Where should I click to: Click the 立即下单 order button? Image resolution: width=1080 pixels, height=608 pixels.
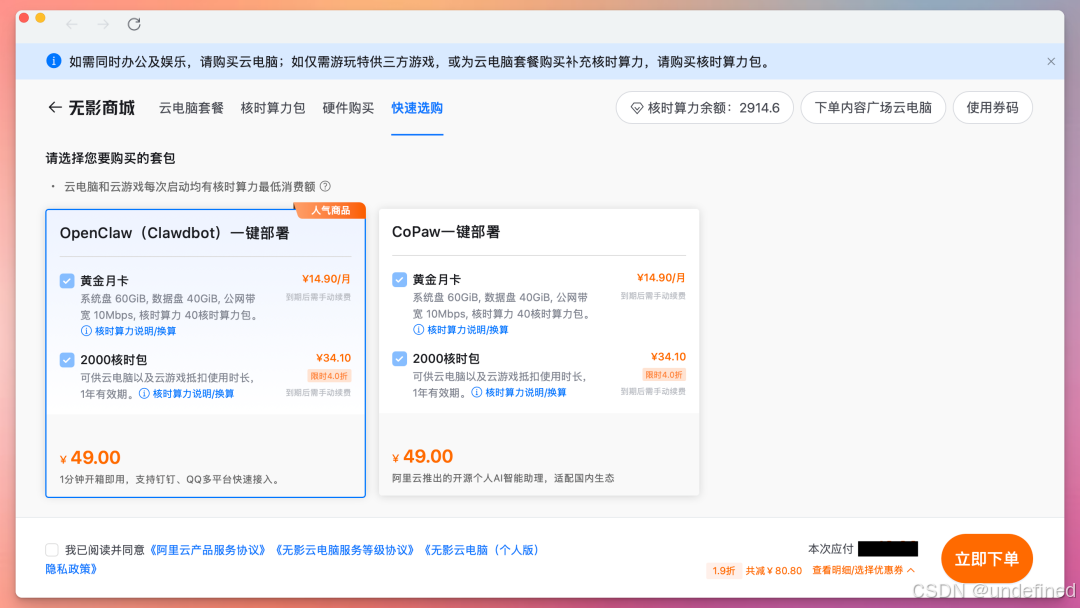click(x=987, y=558)
